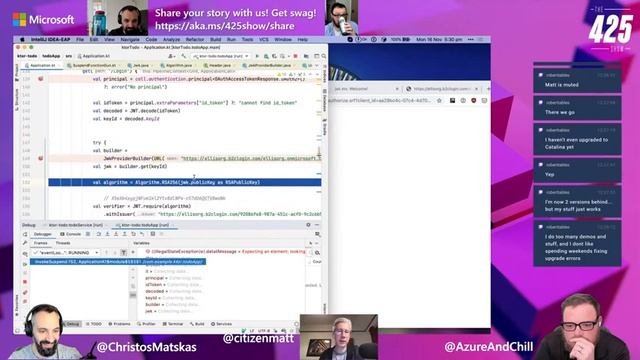This screenshot has width=640, height=360.
Task: Click the red Stop icon in the top toolbar
Action: pyautogui.click(x=296, y=56)
